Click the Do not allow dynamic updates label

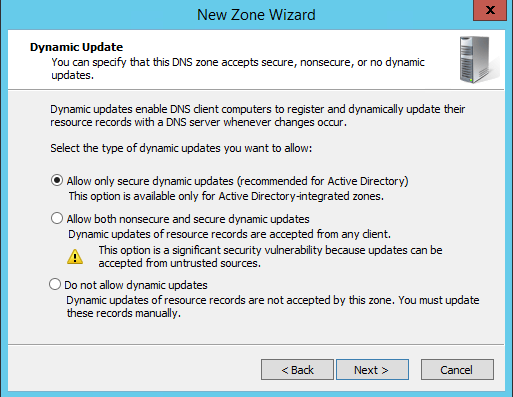pos(136,285)
